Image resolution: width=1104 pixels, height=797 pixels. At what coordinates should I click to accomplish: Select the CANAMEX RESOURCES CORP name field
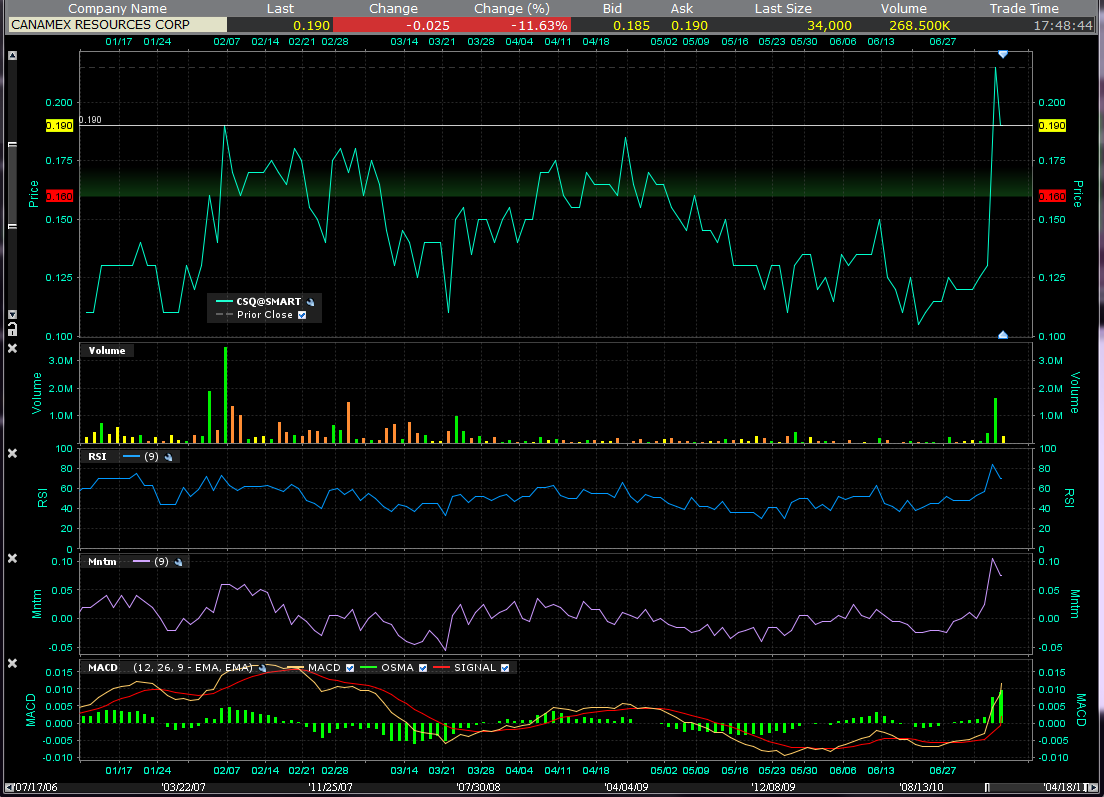117,25
